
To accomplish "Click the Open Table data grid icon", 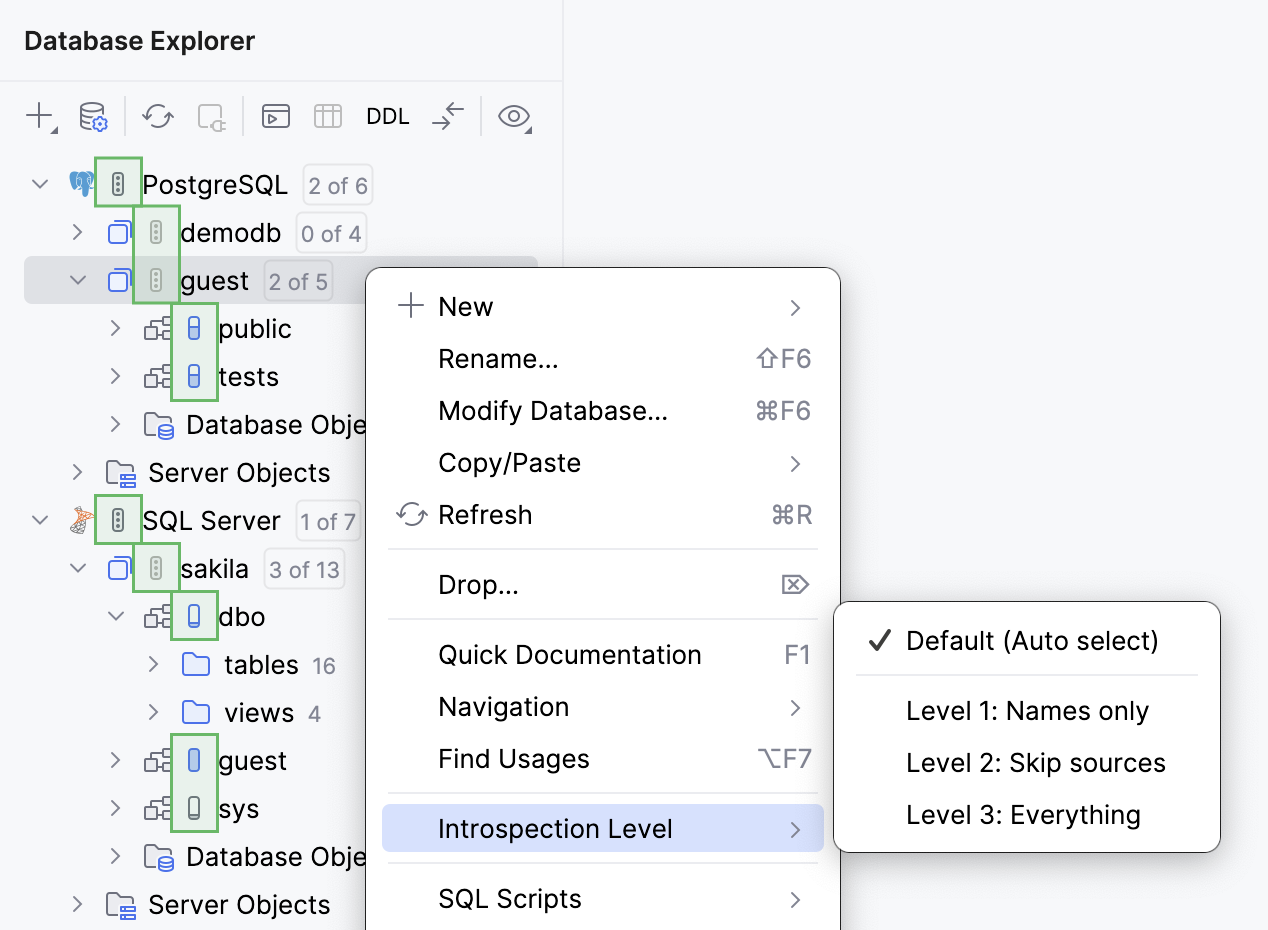I will click(x=327, y=116).
